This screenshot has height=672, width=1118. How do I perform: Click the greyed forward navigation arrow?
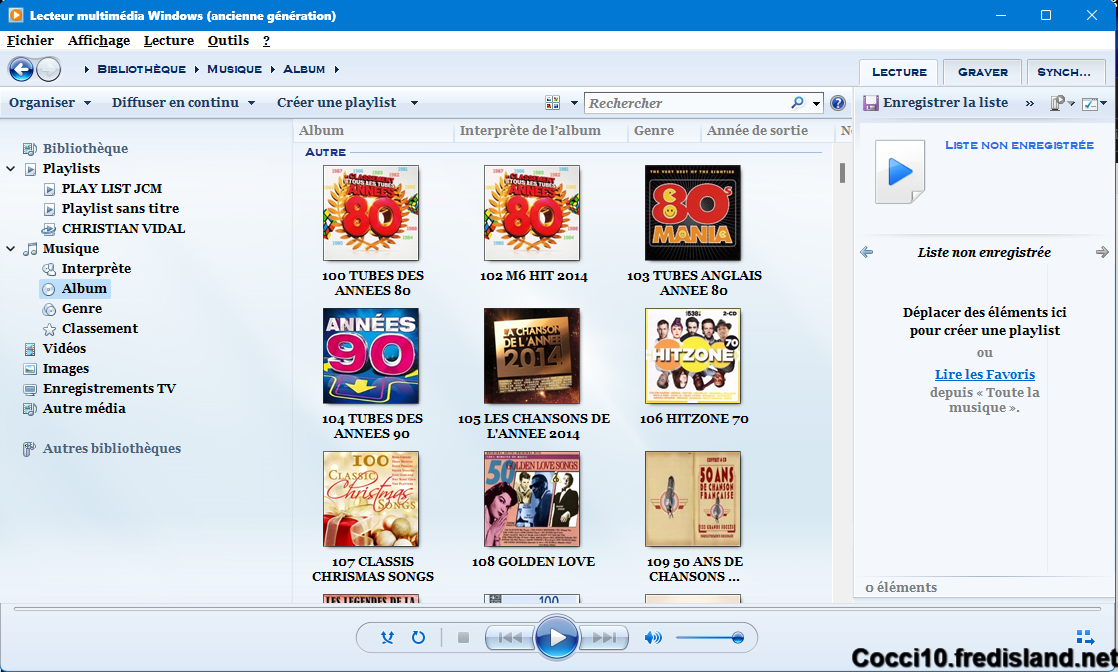[48, 69]
